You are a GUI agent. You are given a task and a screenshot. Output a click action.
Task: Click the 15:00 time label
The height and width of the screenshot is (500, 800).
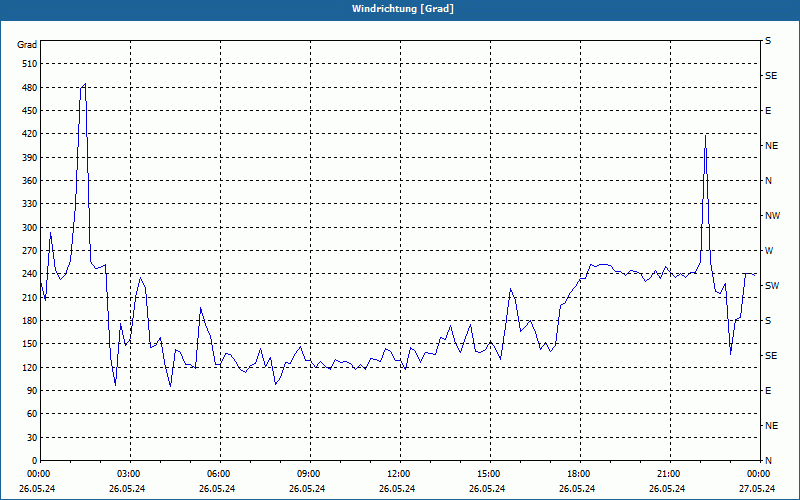click(488, 474)
